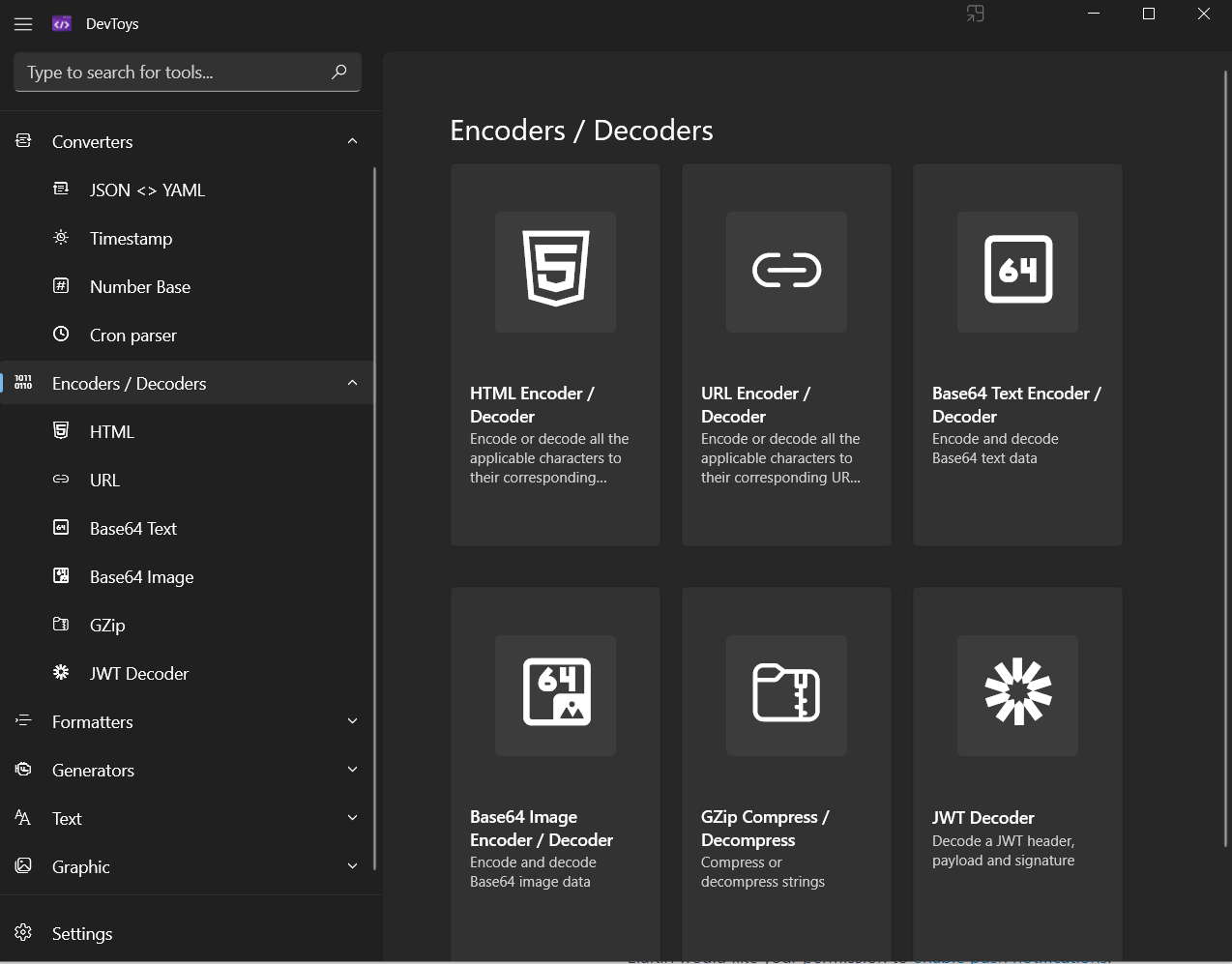Click the GZip sidebar icon

[x=61, y=625]
